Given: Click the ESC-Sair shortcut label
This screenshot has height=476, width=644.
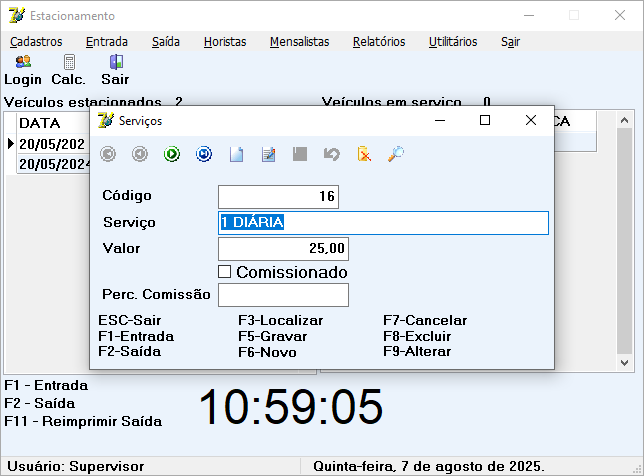Looking at the screenshot, I should [129, 320].
